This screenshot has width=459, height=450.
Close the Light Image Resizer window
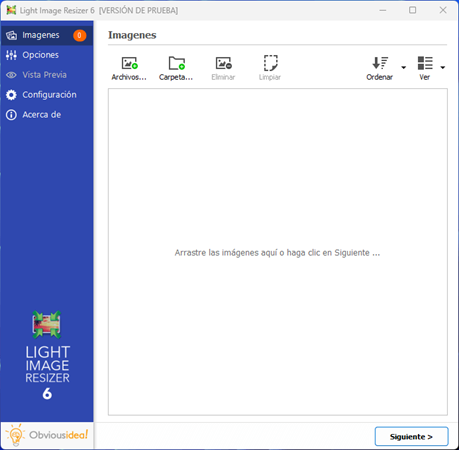click(x=443, y=10)
